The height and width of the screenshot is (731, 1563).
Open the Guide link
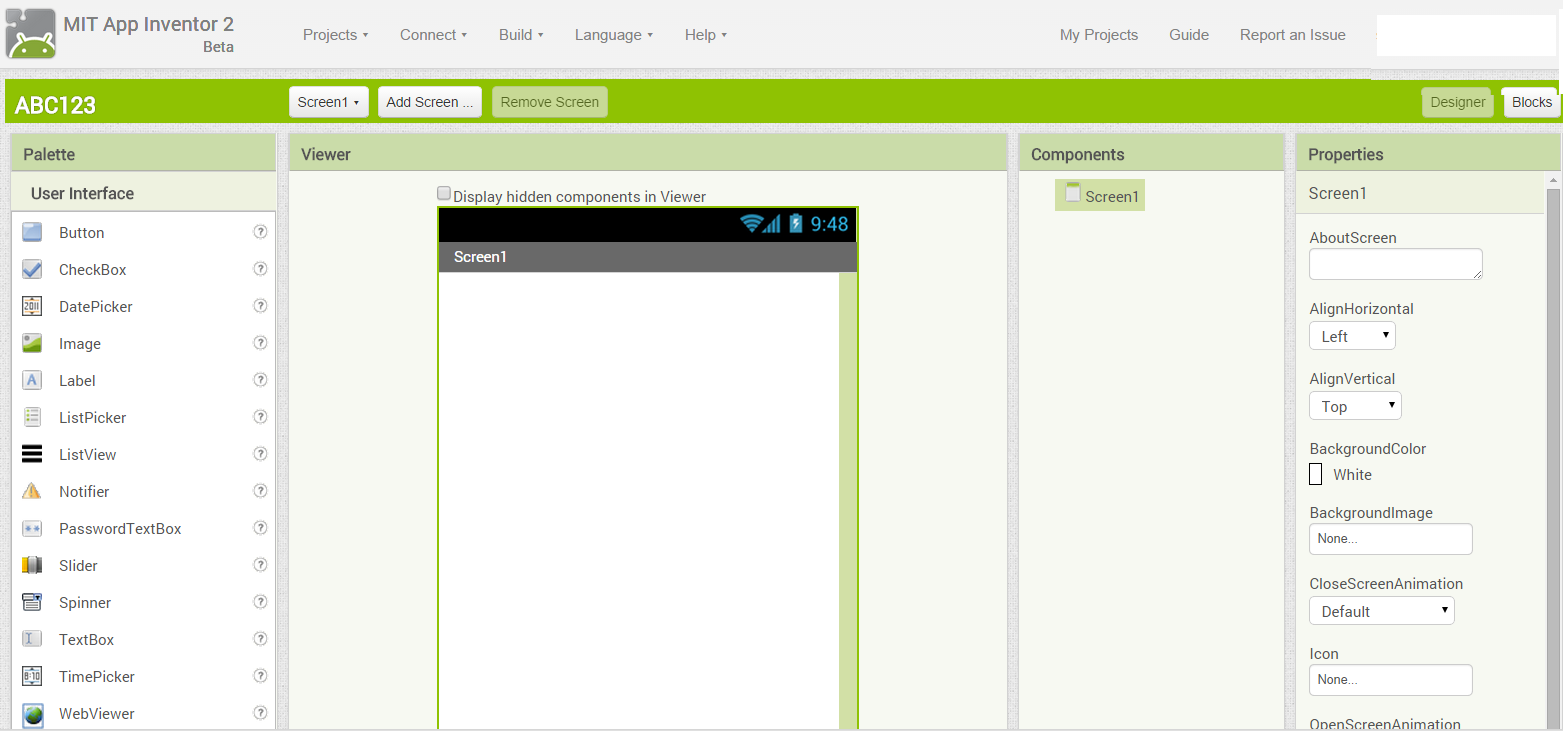[1189, 35]
